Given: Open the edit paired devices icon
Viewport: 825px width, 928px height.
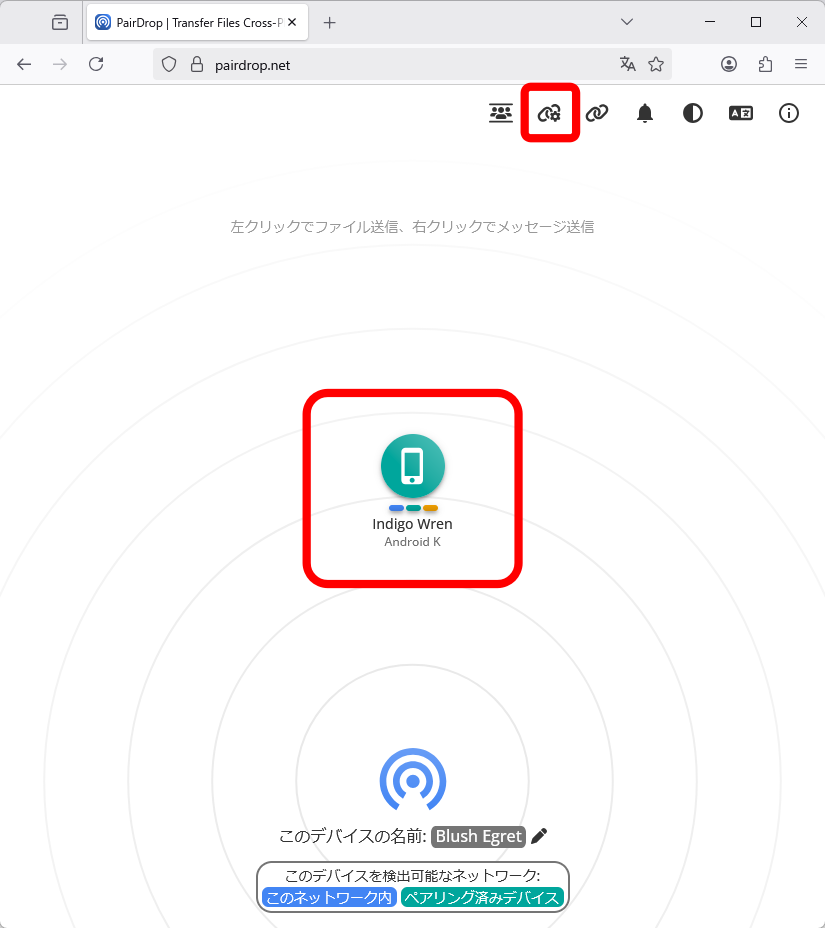Looking at the screenshot, I should click(549, 113).
